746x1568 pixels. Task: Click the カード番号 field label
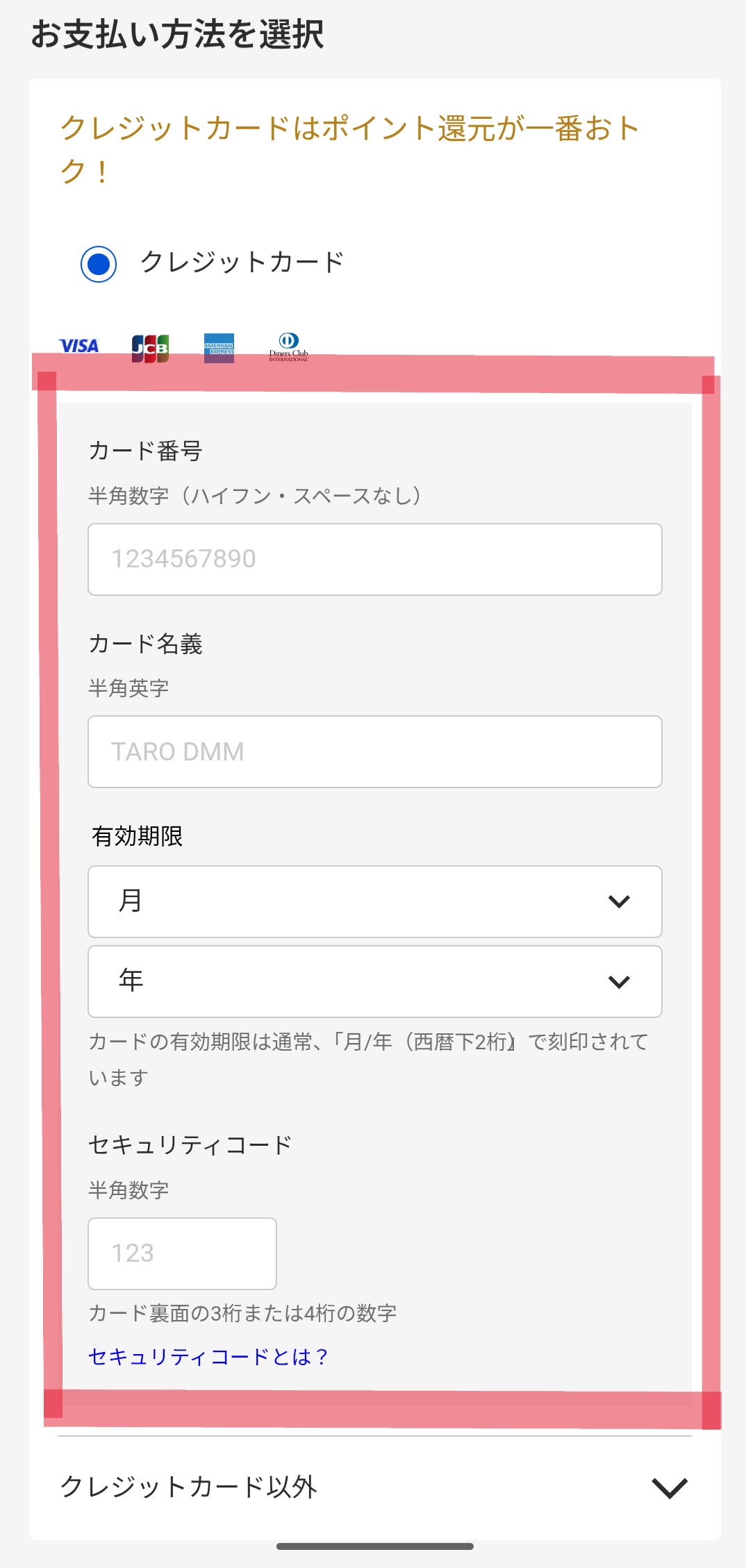[x=145, y=451]
